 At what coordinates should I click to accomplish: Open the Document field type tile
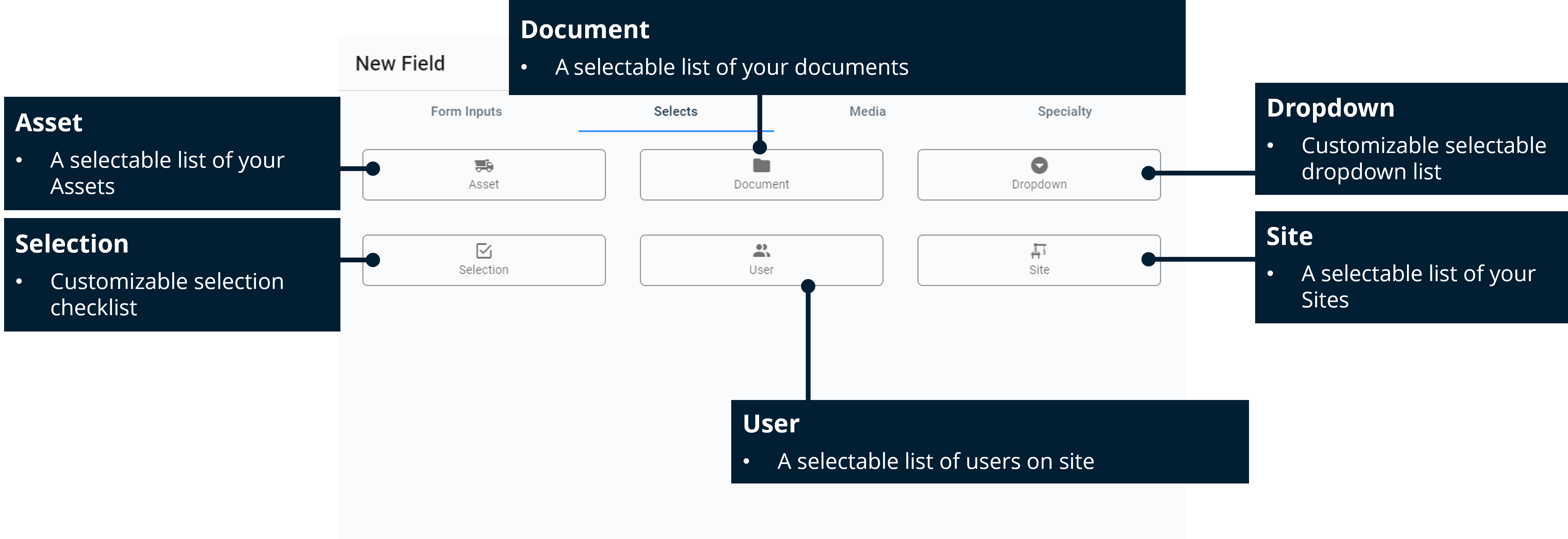761,175
